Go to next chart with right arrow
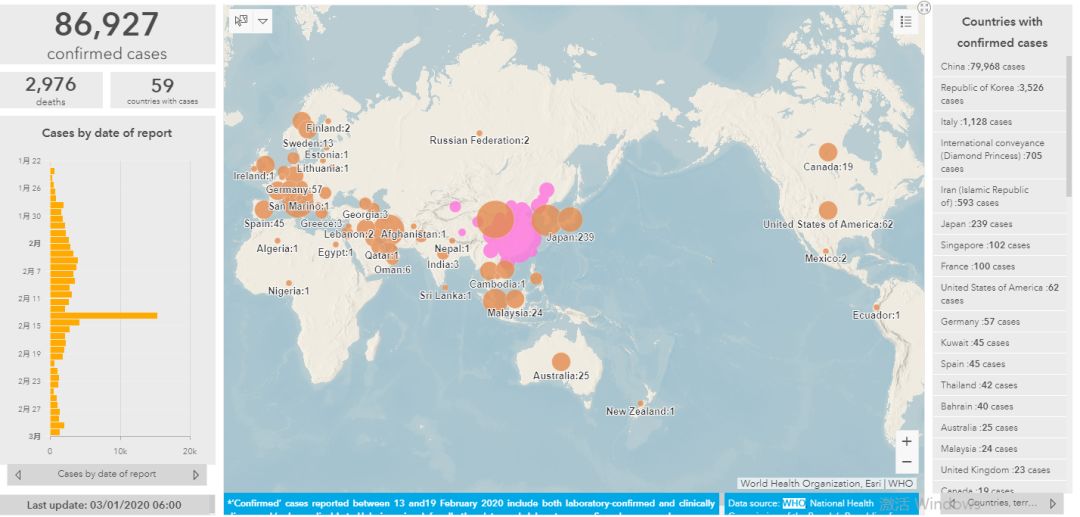The height and width of the screenshot is (517, 1080). click(196, 474)
